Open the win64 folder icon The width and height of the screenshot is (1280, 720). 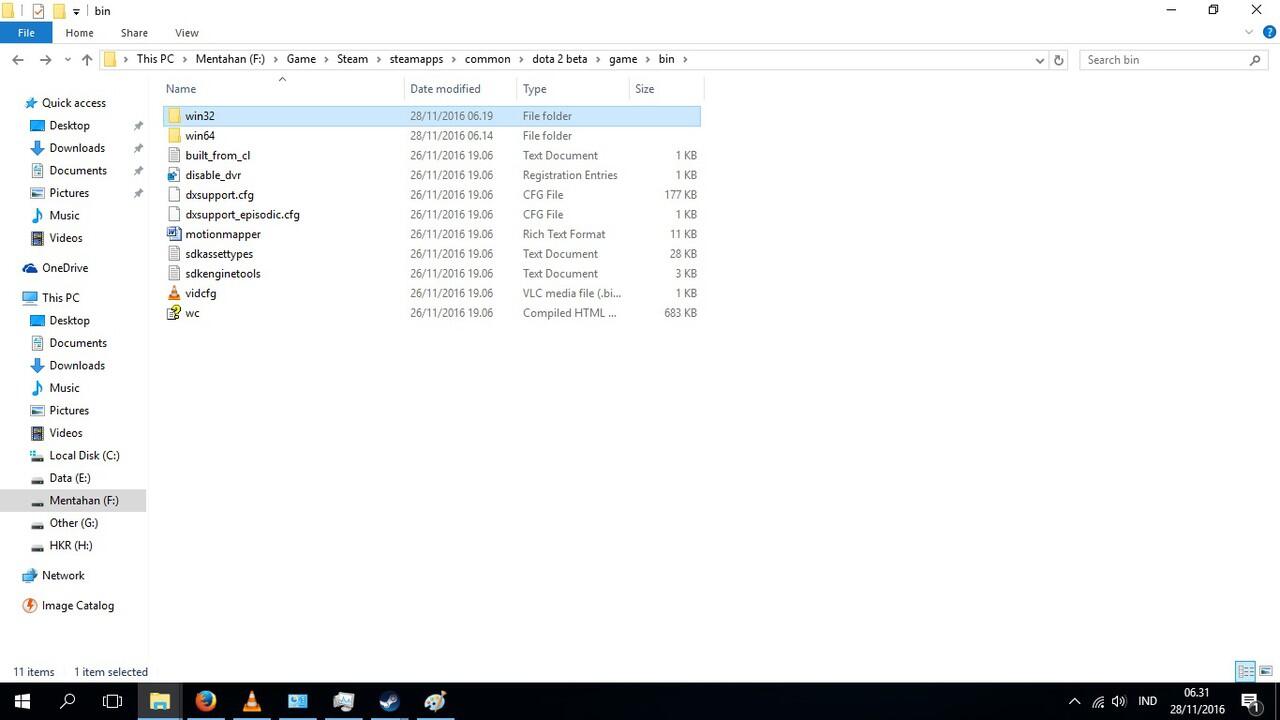point(174,136)
